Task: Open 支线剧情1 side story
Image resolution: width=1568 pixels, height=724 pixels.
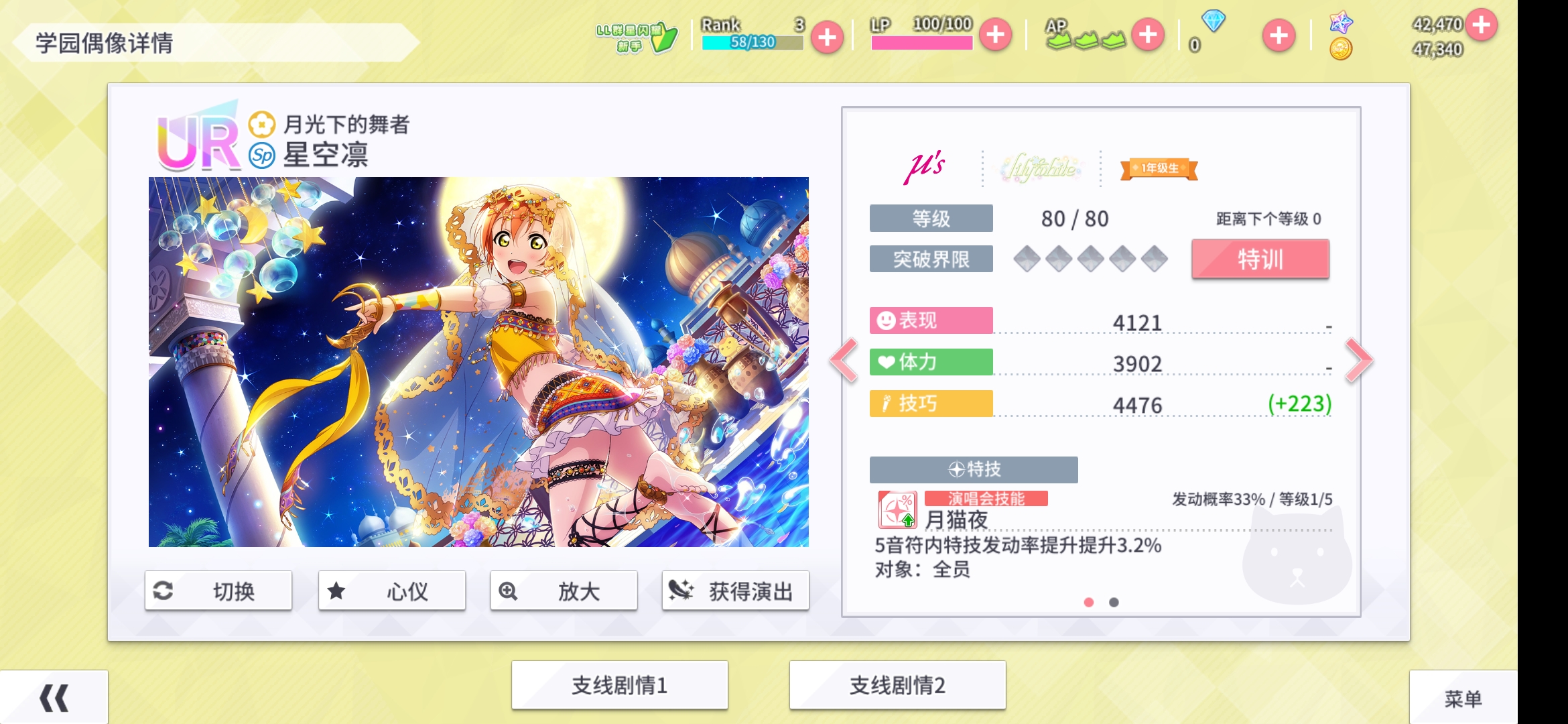Action: click(x=619, y=685)
